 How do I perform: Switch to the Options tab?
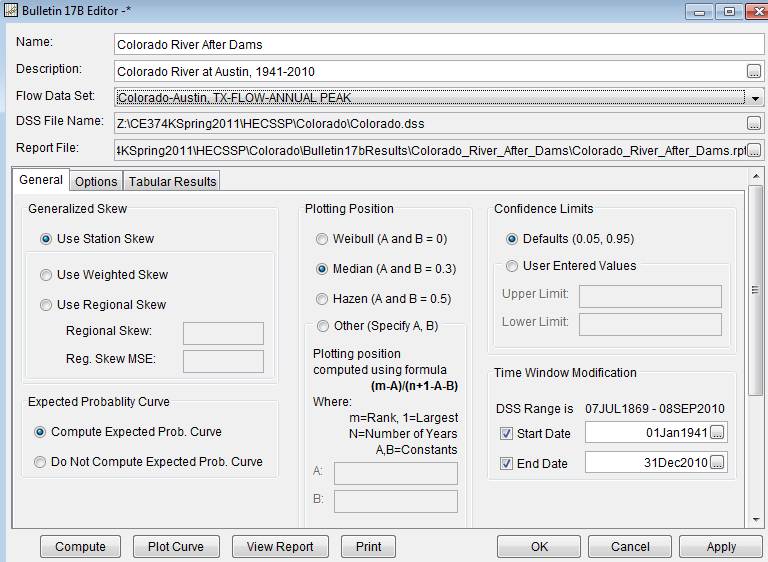[x=96, y=181]
